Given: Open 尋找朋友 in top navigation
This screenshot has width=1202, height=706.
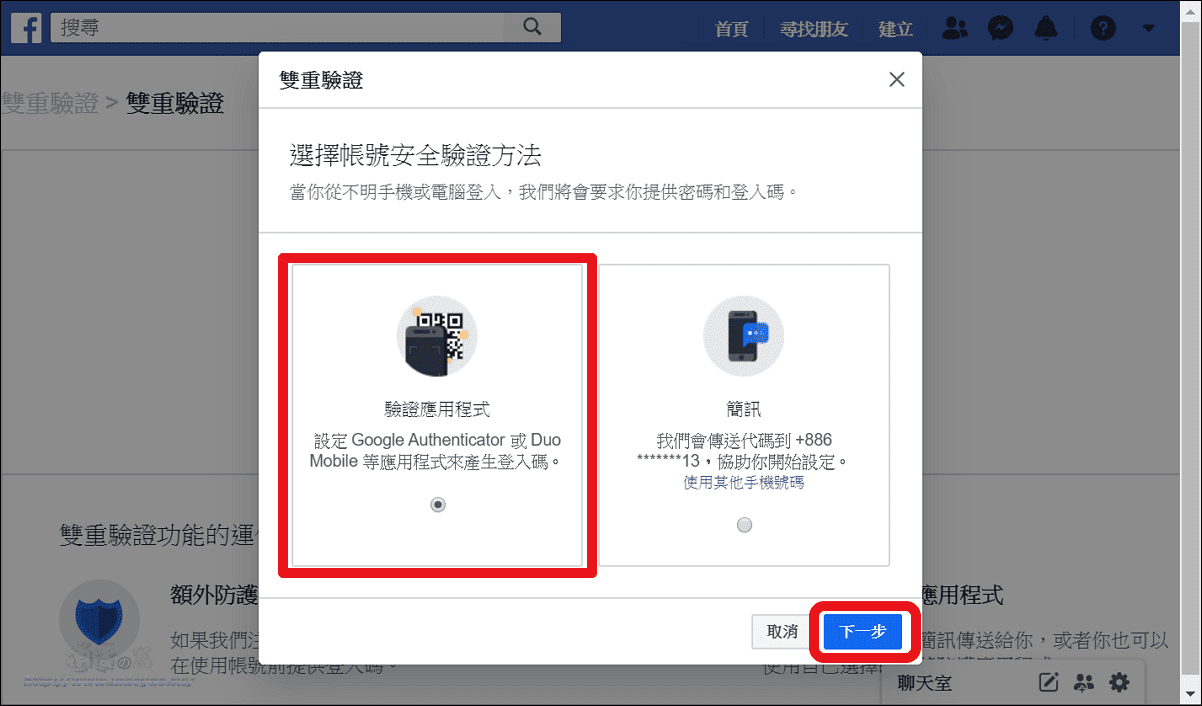Looking at the screenshot, I should (x=814, y=28).
